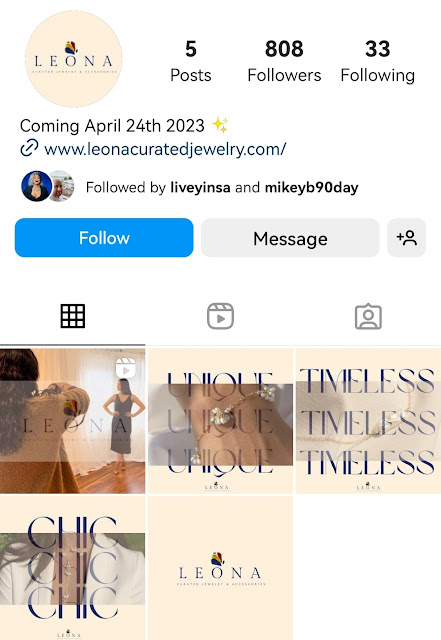The image size is (441, 640).
Task: Open the Leona logo post thumbnail
Action: point(220,568)
